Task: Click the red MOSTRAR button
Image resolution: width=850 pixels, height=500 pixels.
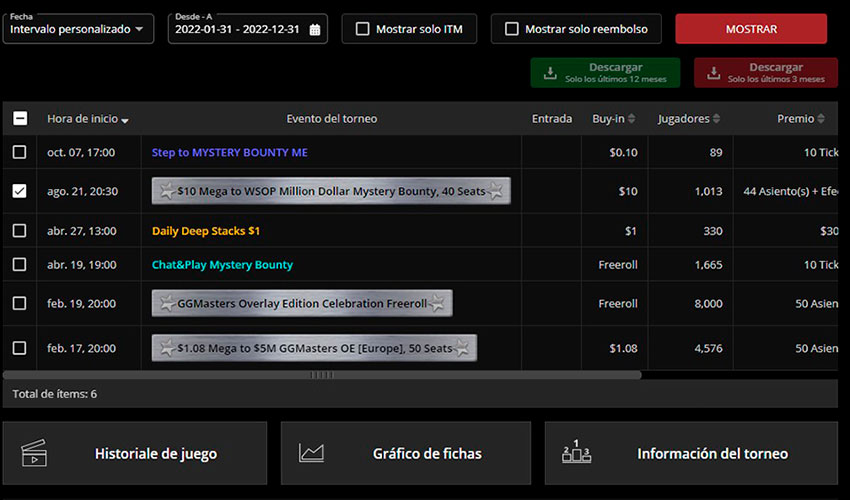Action: pos(751,29)
